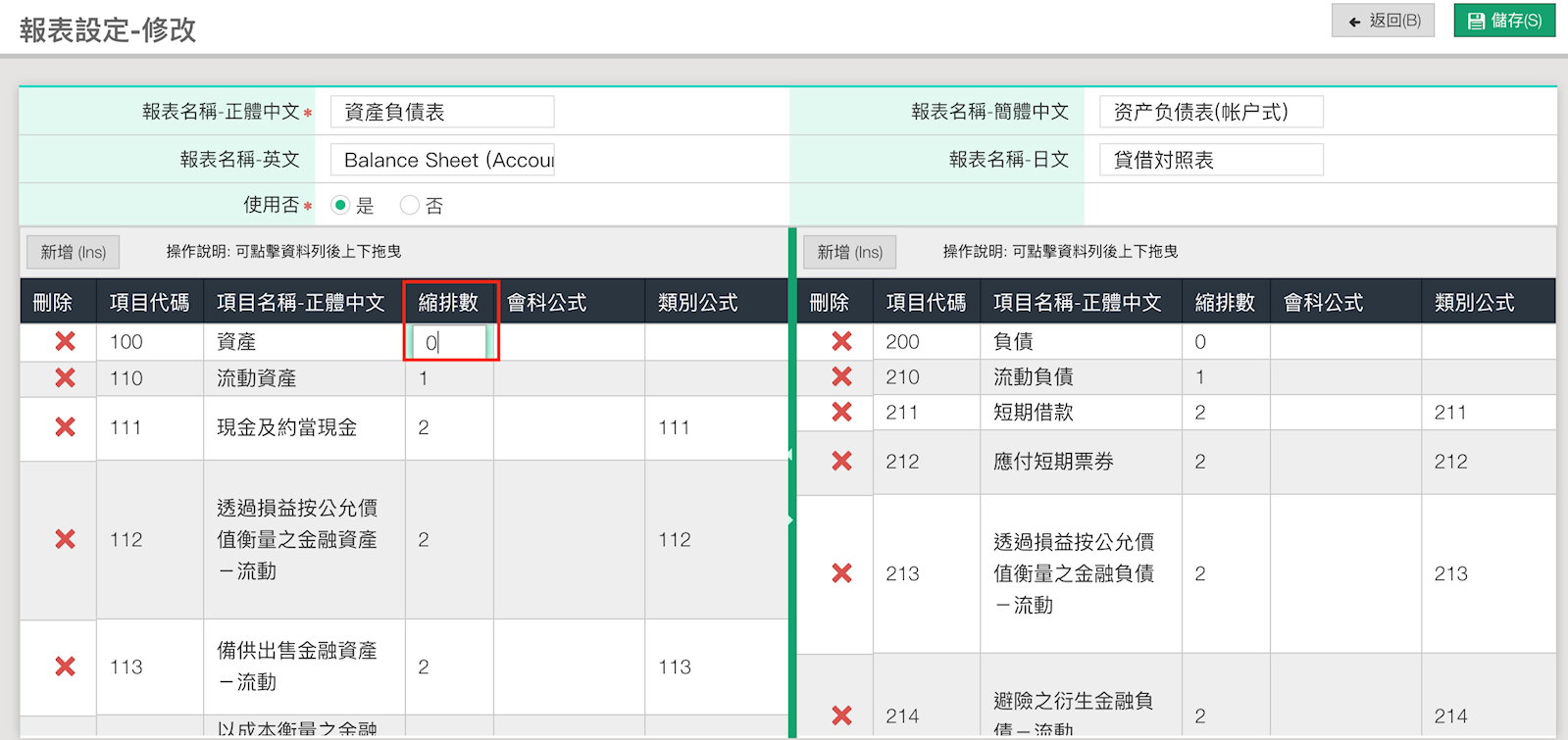The height and width of the screenshot is (740, 1568).
Task: Delete row 213 on the right table
Action: pos(841,573)
